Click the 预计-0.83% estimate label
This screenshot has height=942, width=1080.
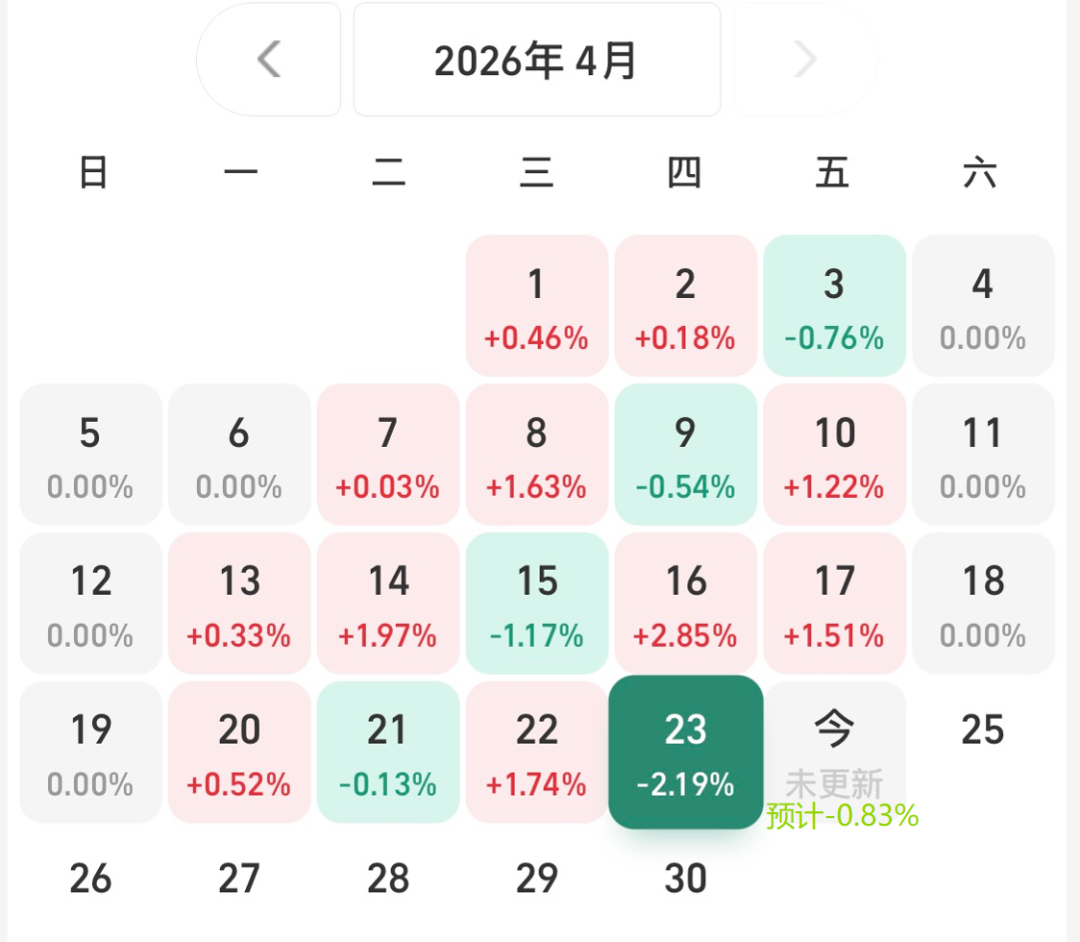click(842, 816)
